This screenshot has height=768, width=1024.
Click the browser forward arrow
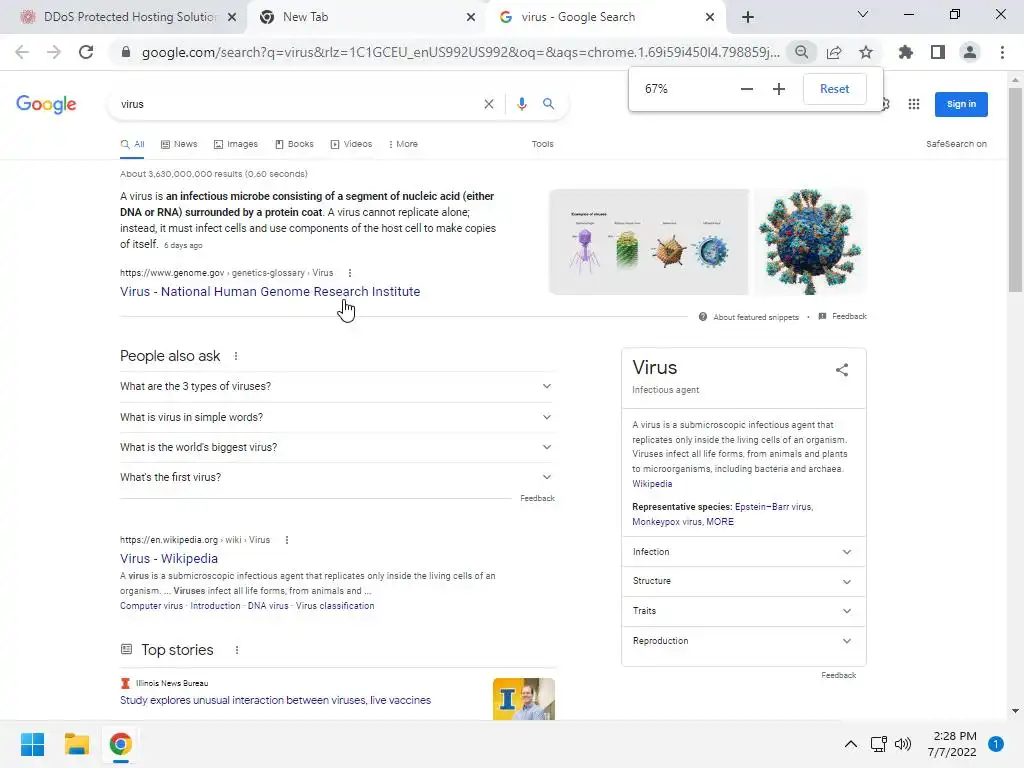54,52
